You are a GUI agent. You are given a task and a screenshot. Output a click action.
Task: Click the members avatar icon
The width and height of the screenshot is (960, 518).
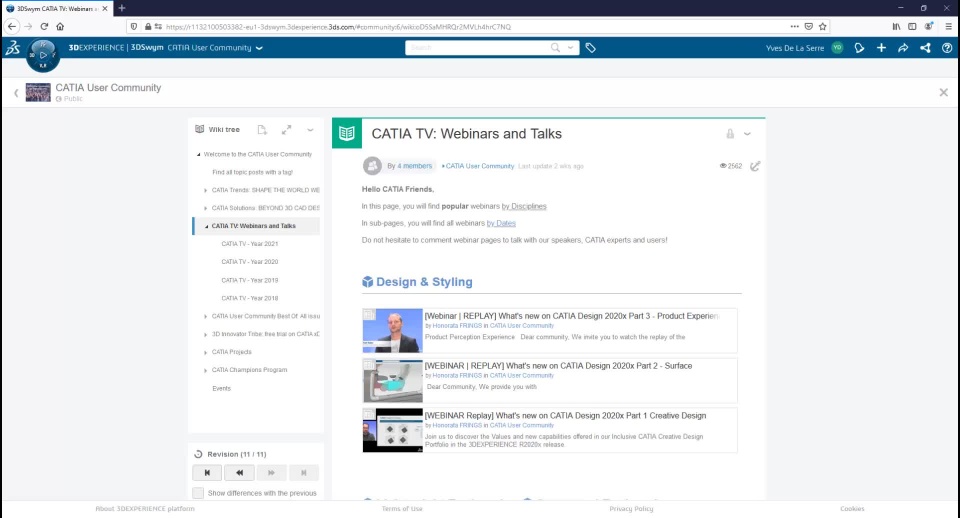tap(372, 166)
